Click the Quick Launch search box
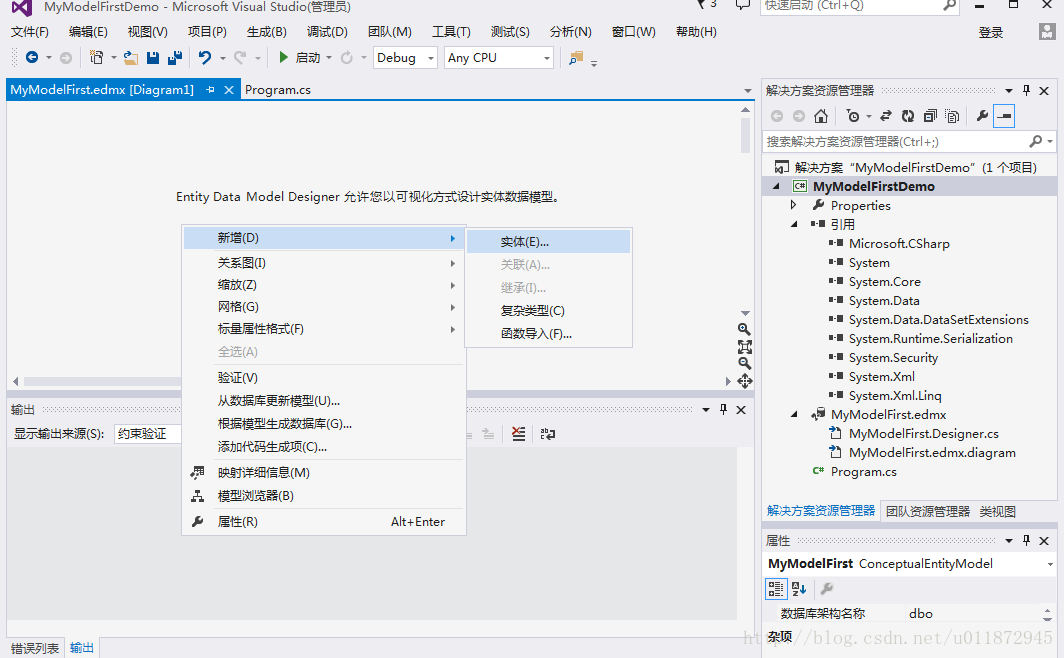Image resolution: width=1064 pixels, height=658 pixels. tap(852, 6)
